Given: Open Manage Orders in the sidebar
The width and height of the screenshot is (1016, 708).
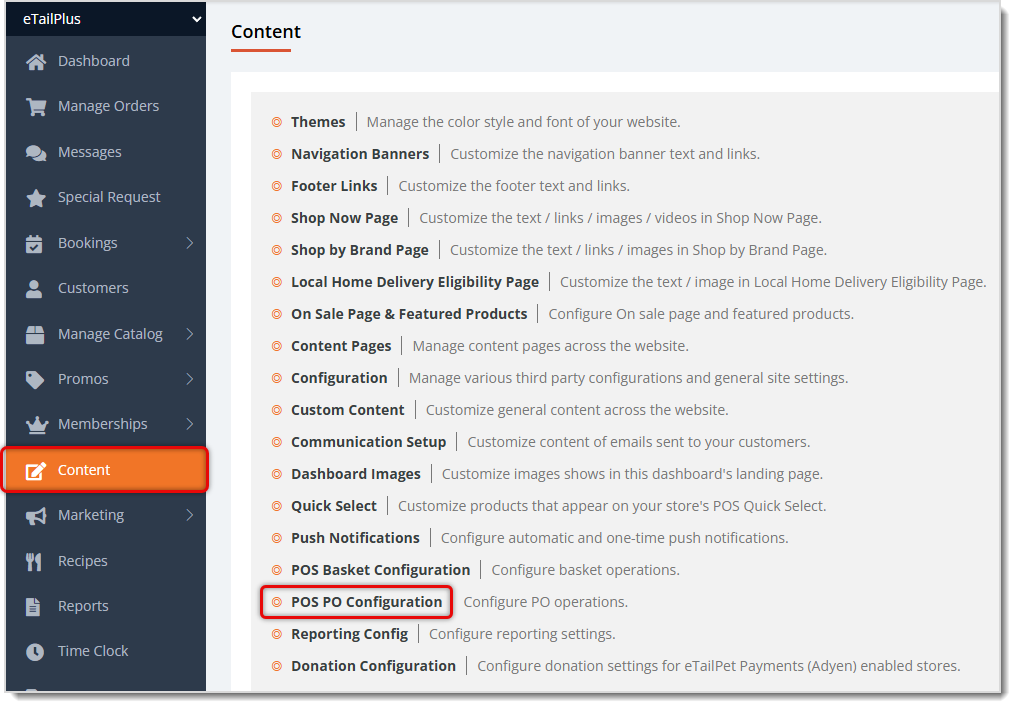Looking at the screenshot, I should tap(108, 106).
